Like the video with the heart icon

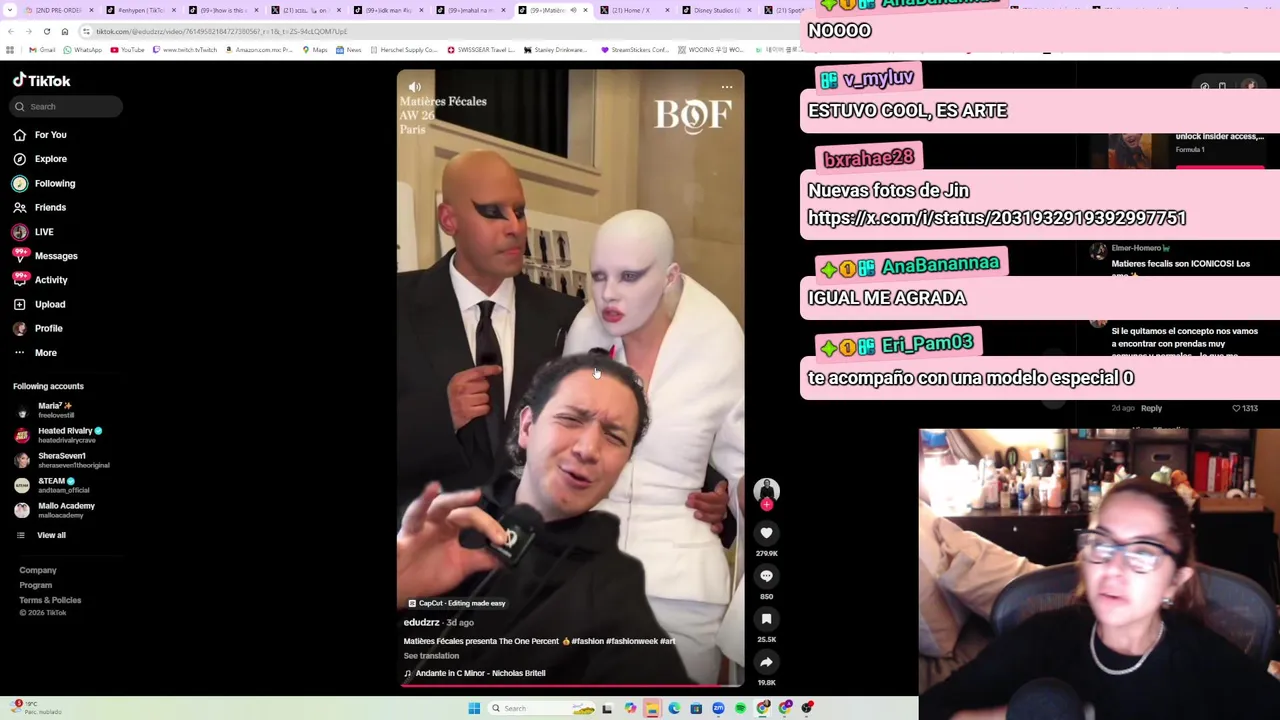coord(766,533)
